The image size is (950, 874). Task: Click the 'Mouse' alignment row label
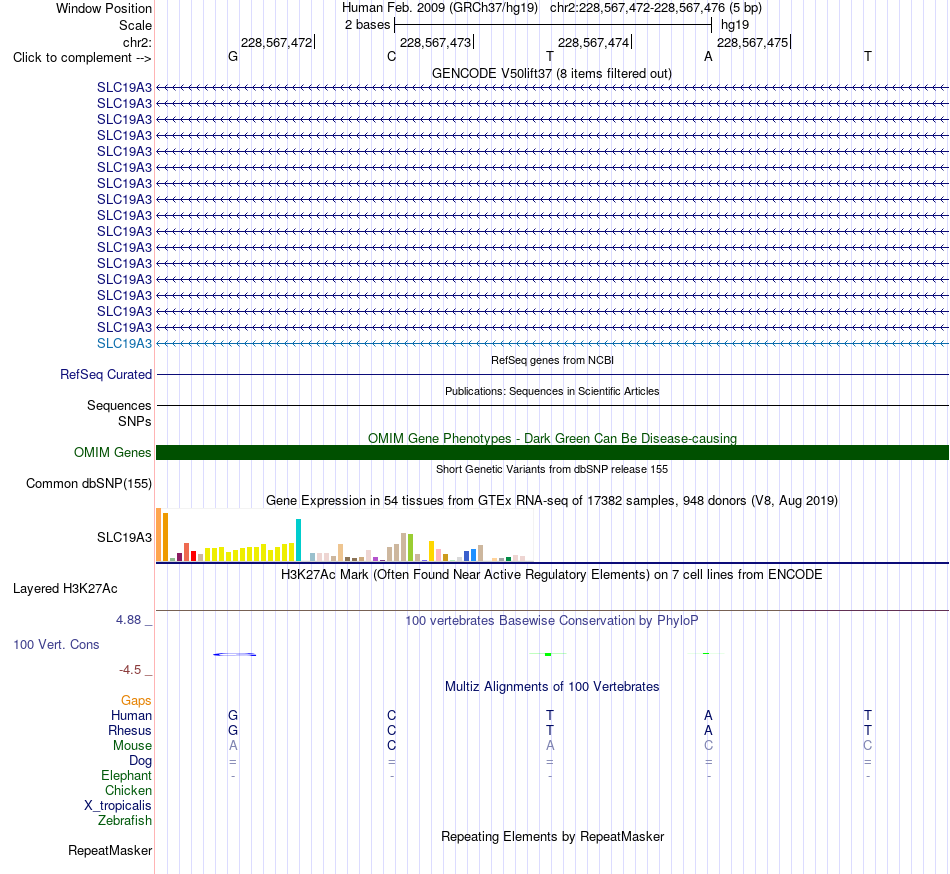tap(132, 746)
